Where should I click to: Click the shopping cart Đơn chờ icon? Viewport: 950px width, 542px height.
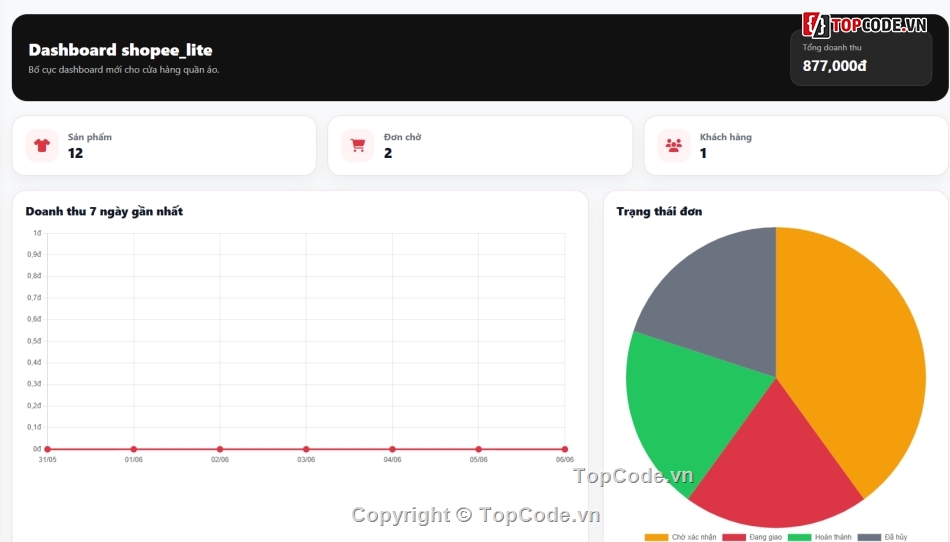pos(357,145)
